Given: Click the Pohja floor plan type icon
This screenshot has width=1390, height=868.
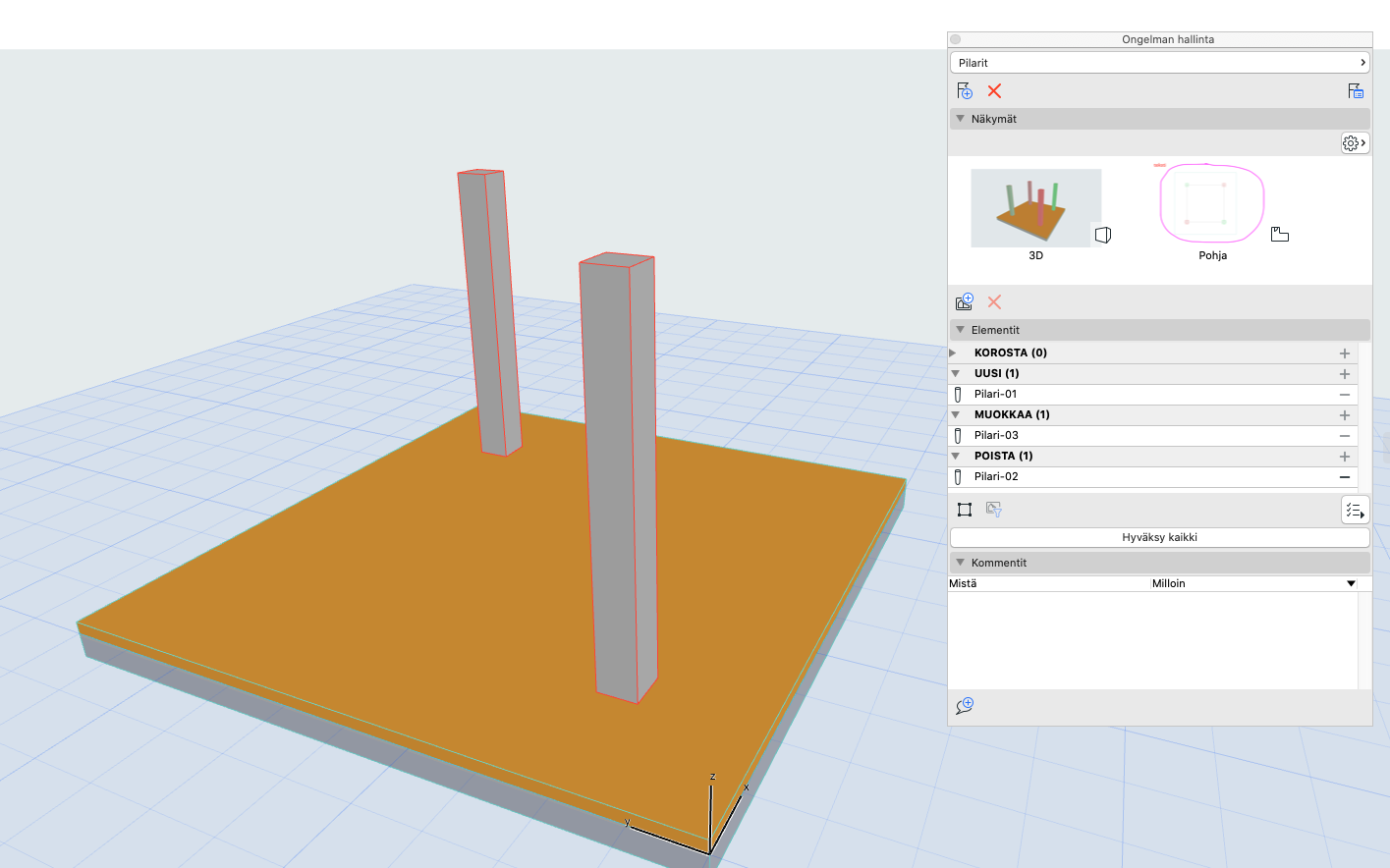Looking at the screenshot, I should point(1280,234).
